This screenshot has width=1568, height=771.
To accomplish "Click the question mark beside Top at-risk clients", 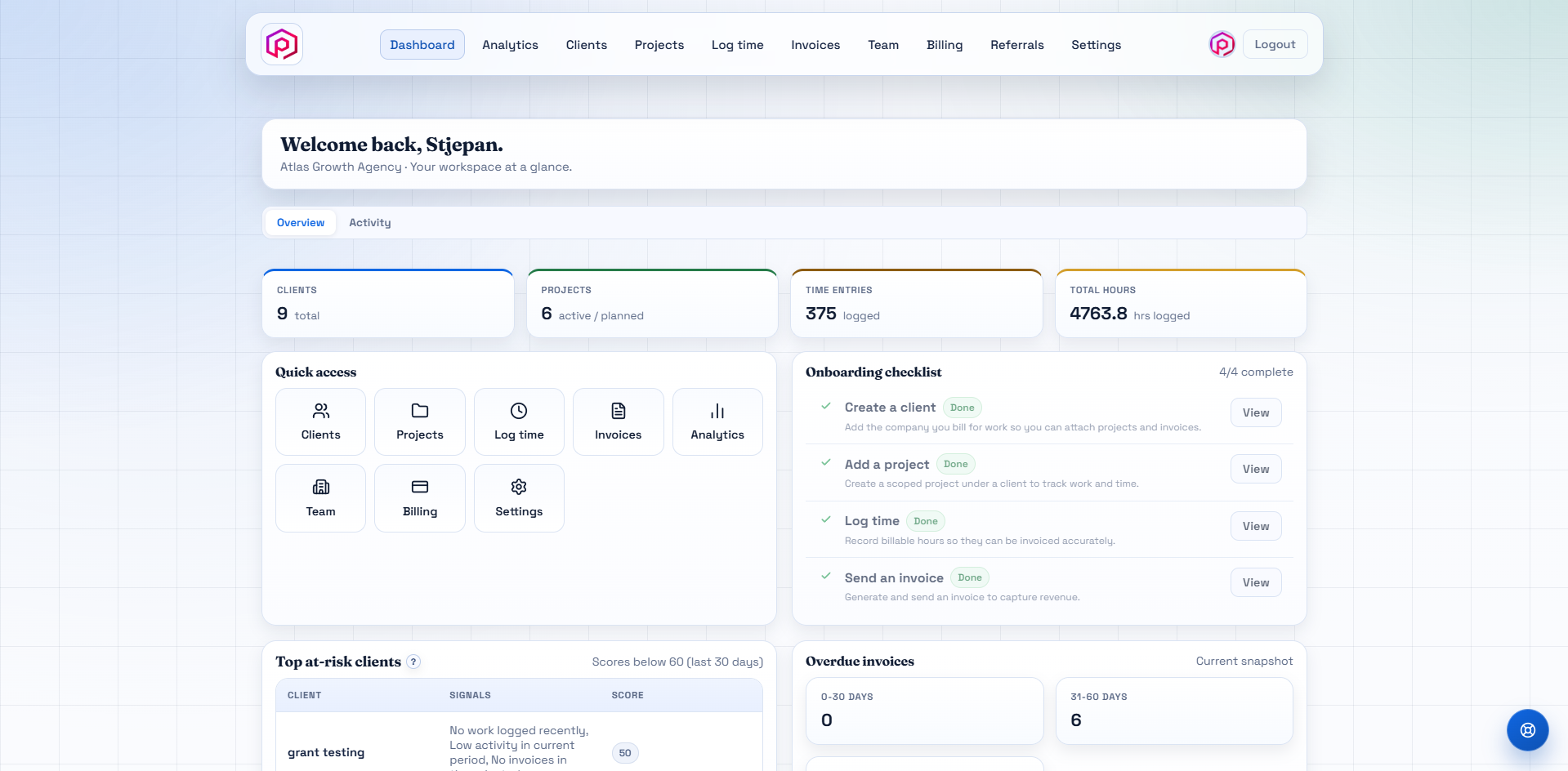I will pos(413,662).
